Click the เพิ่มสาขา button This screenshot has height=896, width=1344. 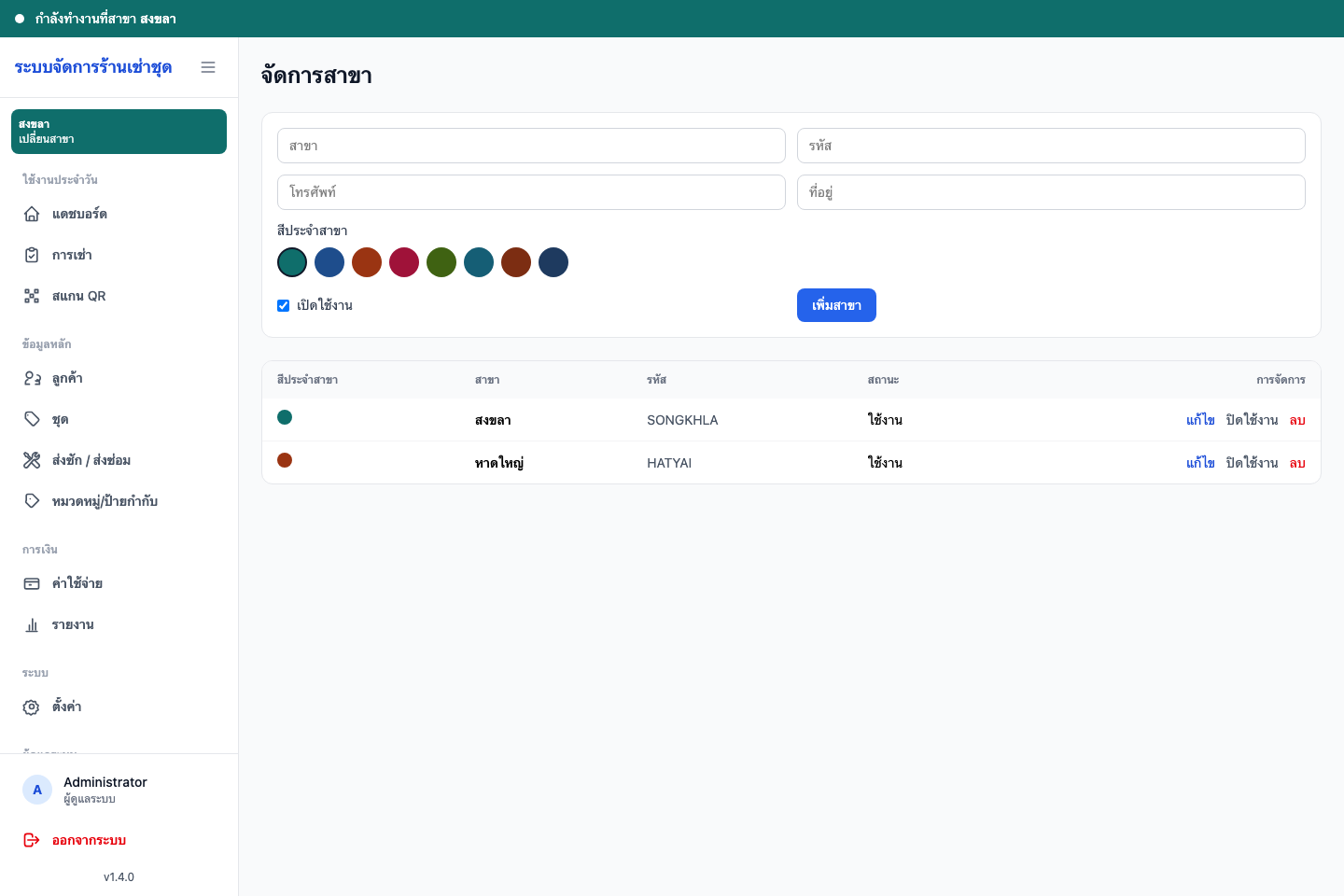[x=836, y=305]
